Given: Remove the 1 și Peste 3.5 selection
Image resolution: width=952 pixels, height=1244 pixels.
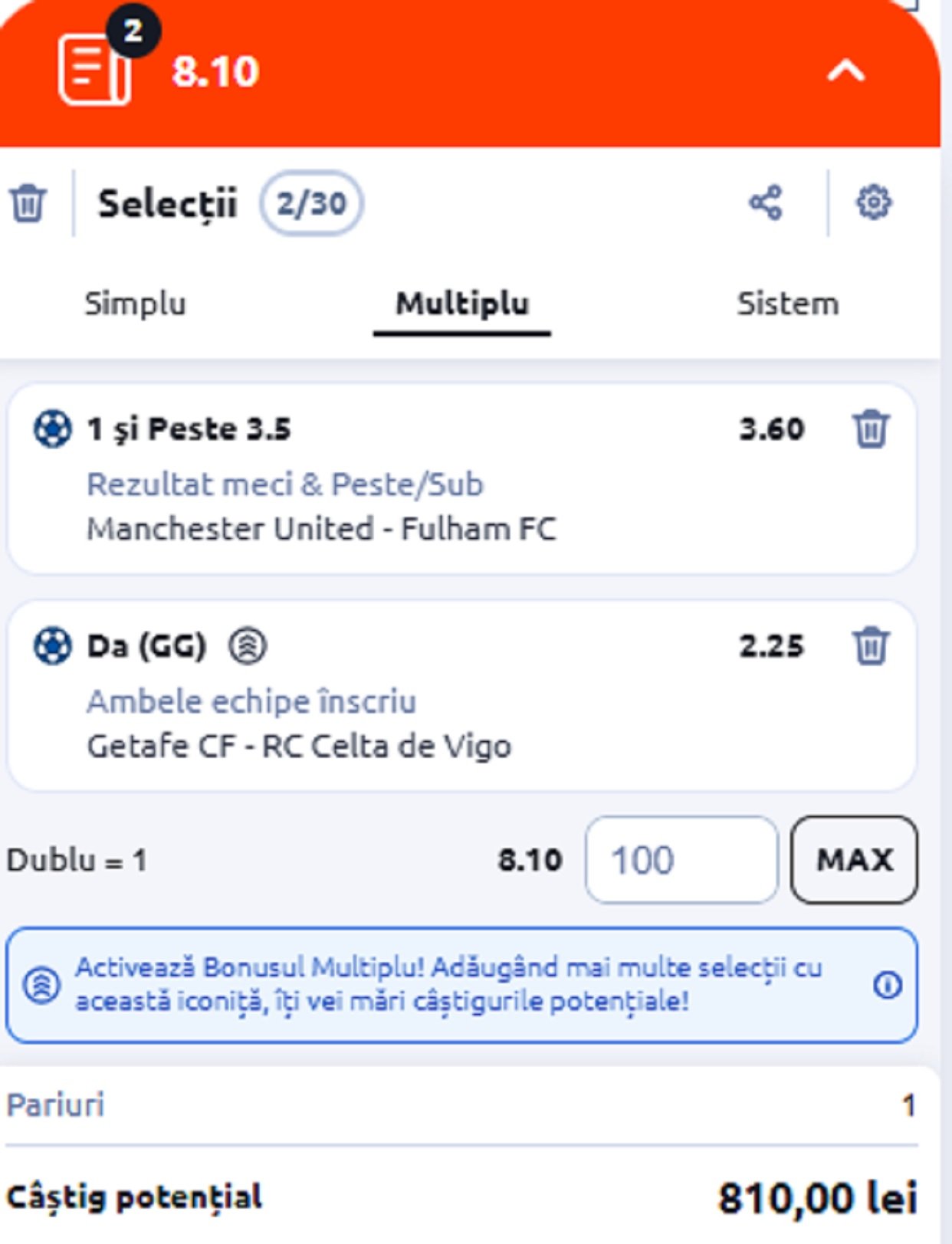Looking at the screenshot, I should tap(872, 431).
